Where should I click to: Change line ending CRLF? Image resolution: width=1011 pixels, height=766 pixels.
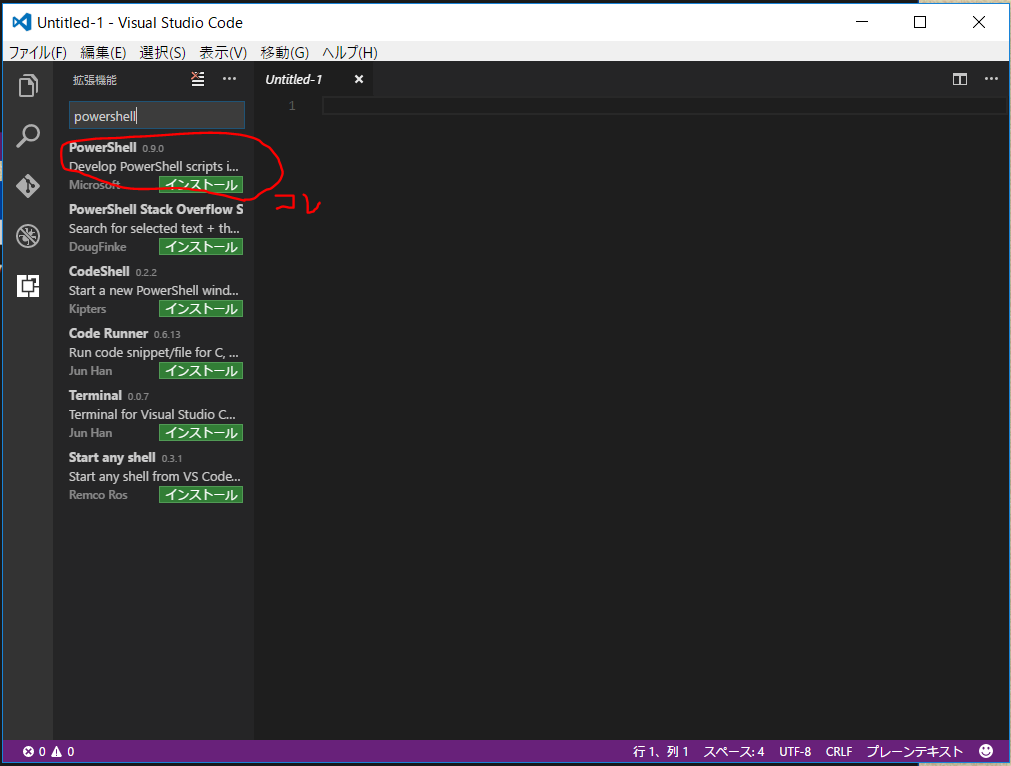(x=839, y=752)
